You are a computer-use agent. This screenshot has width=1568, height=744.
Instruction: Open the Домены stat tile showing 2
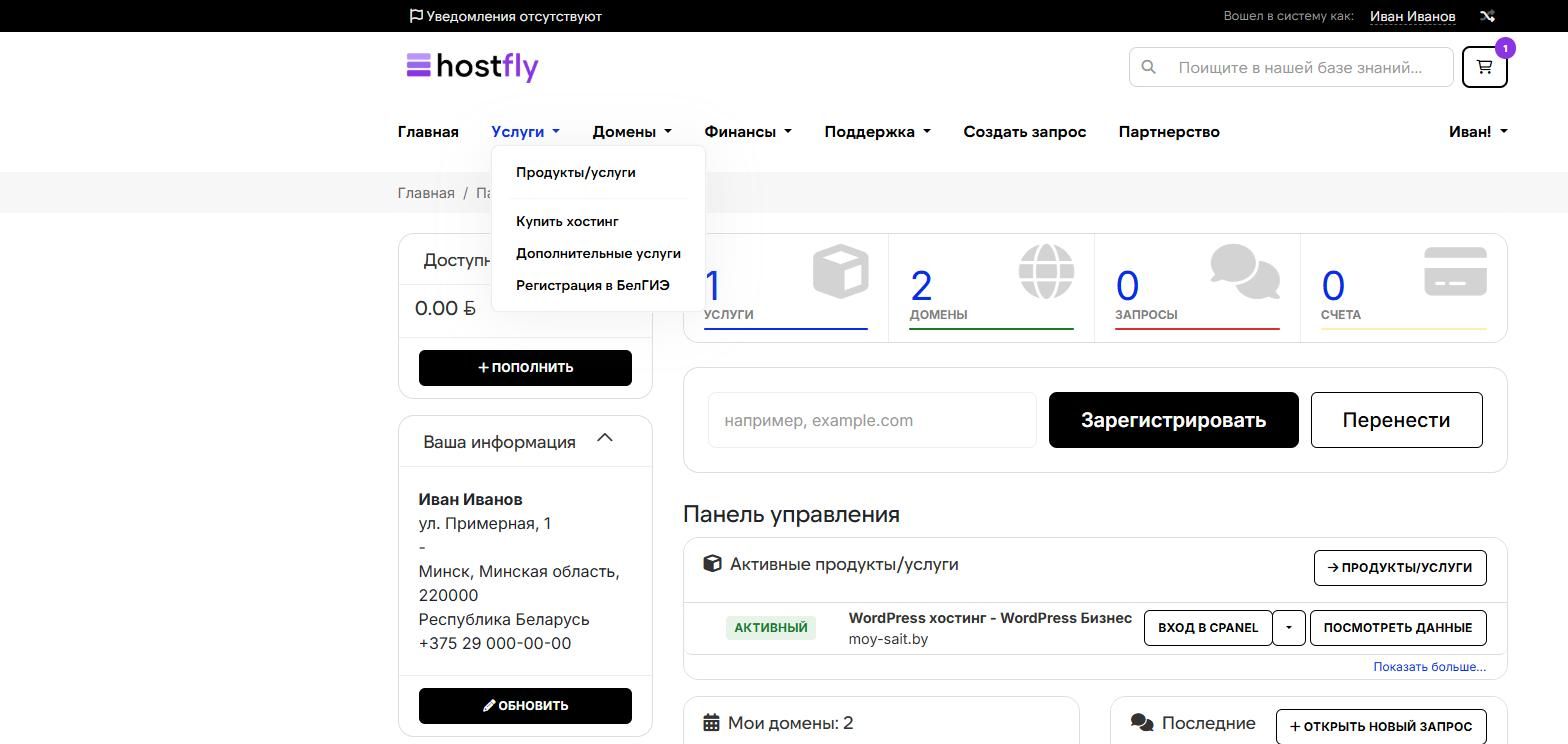click(x=991, y=288)
